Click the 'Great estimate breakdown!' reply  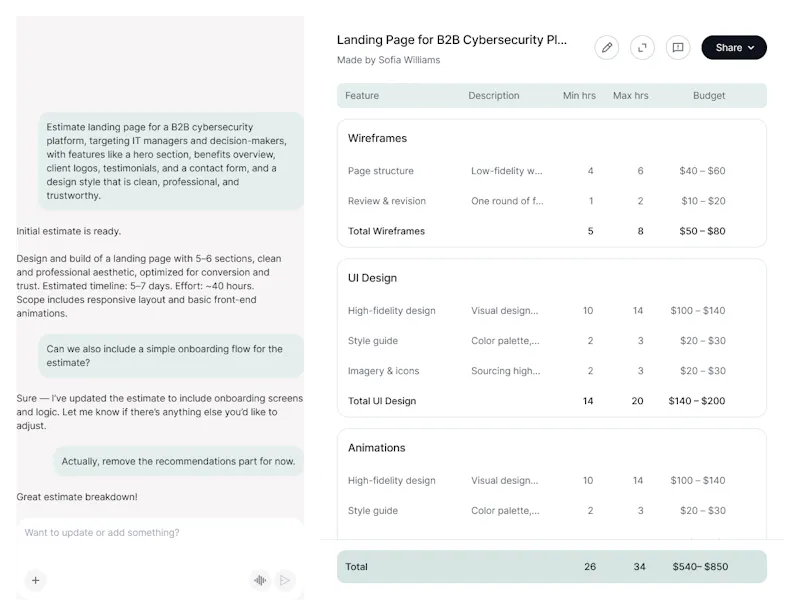(77, 497)
